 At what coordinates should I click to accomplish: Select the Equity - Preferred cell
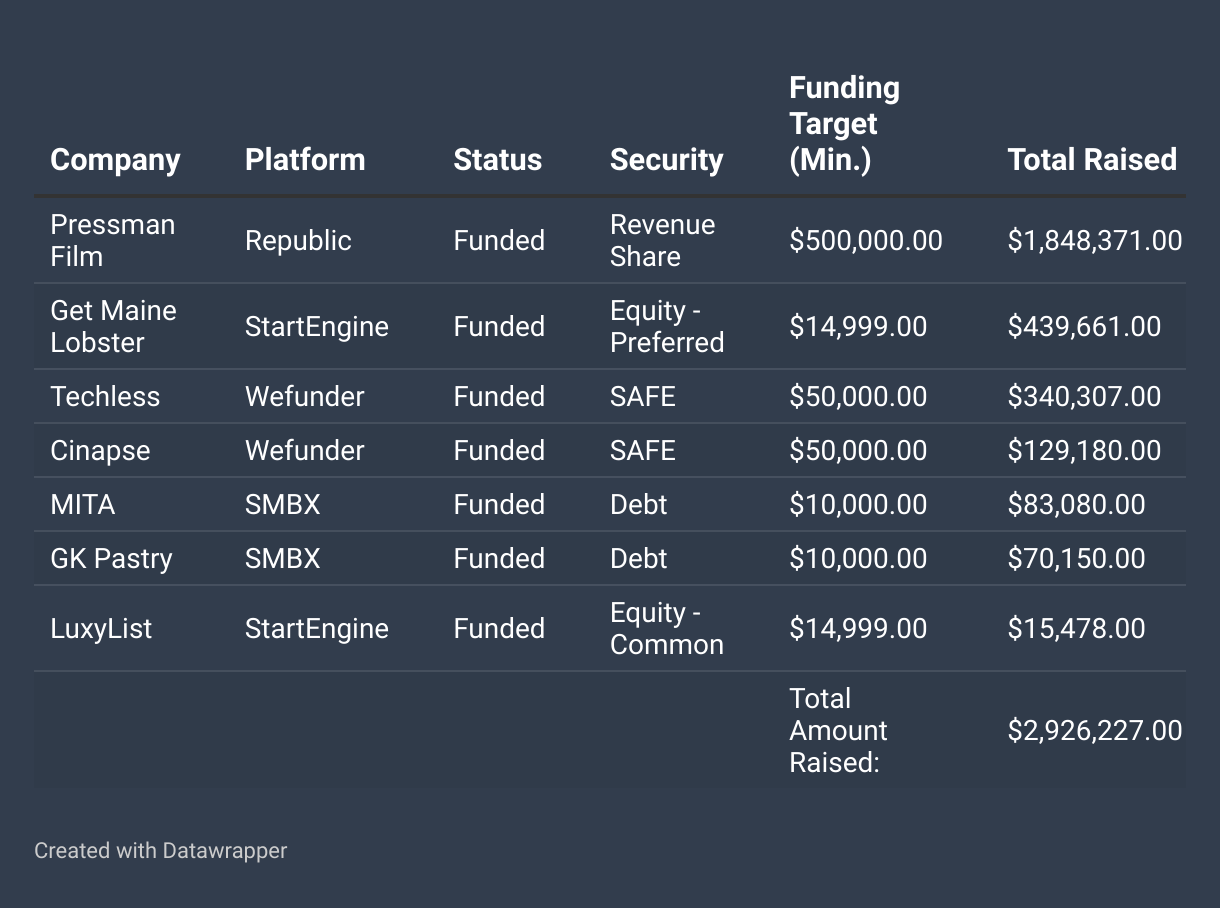pos(667,326)
